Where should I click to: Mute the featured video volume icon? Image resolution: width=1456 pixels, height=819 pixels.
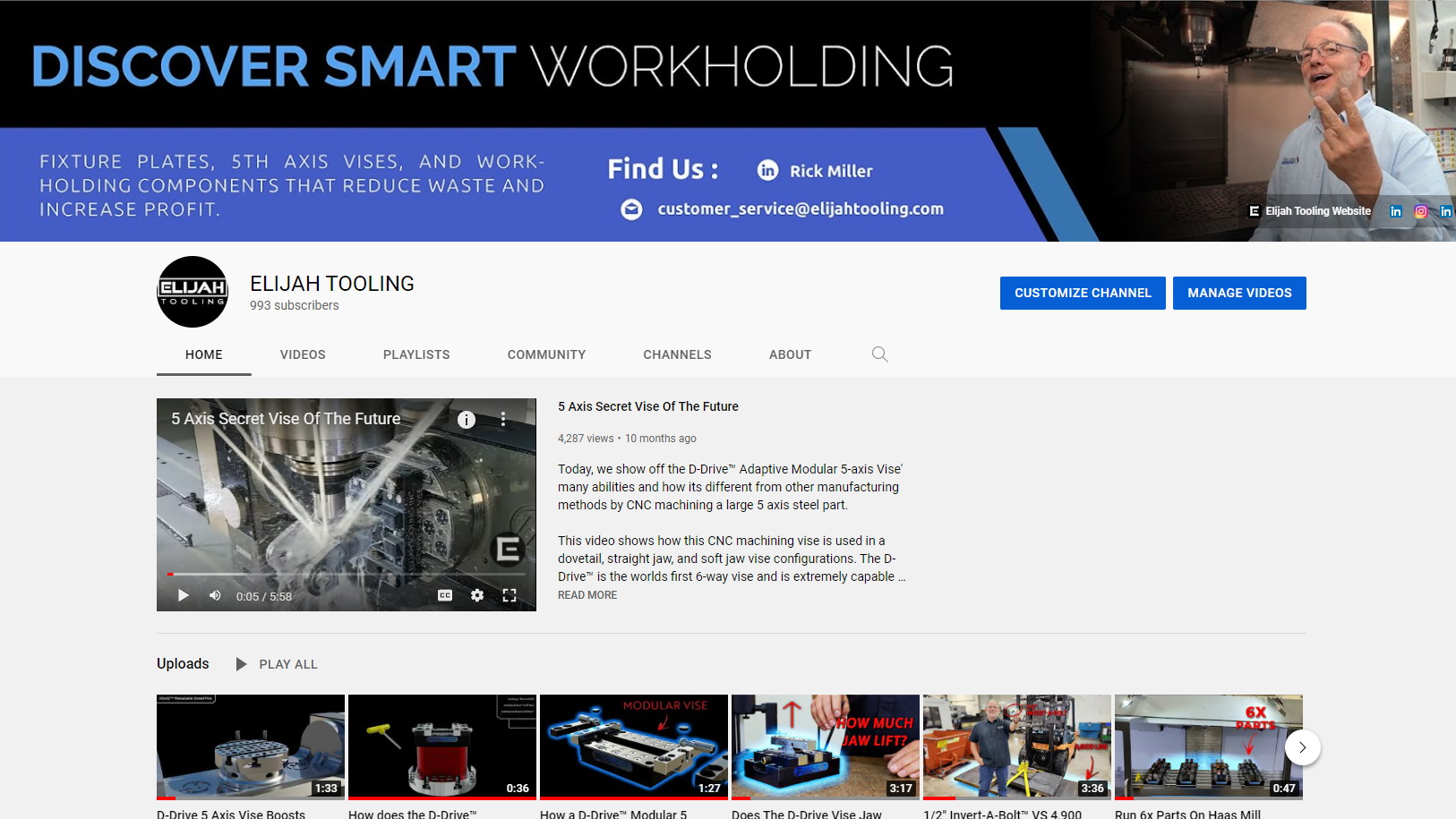[215, 596]
